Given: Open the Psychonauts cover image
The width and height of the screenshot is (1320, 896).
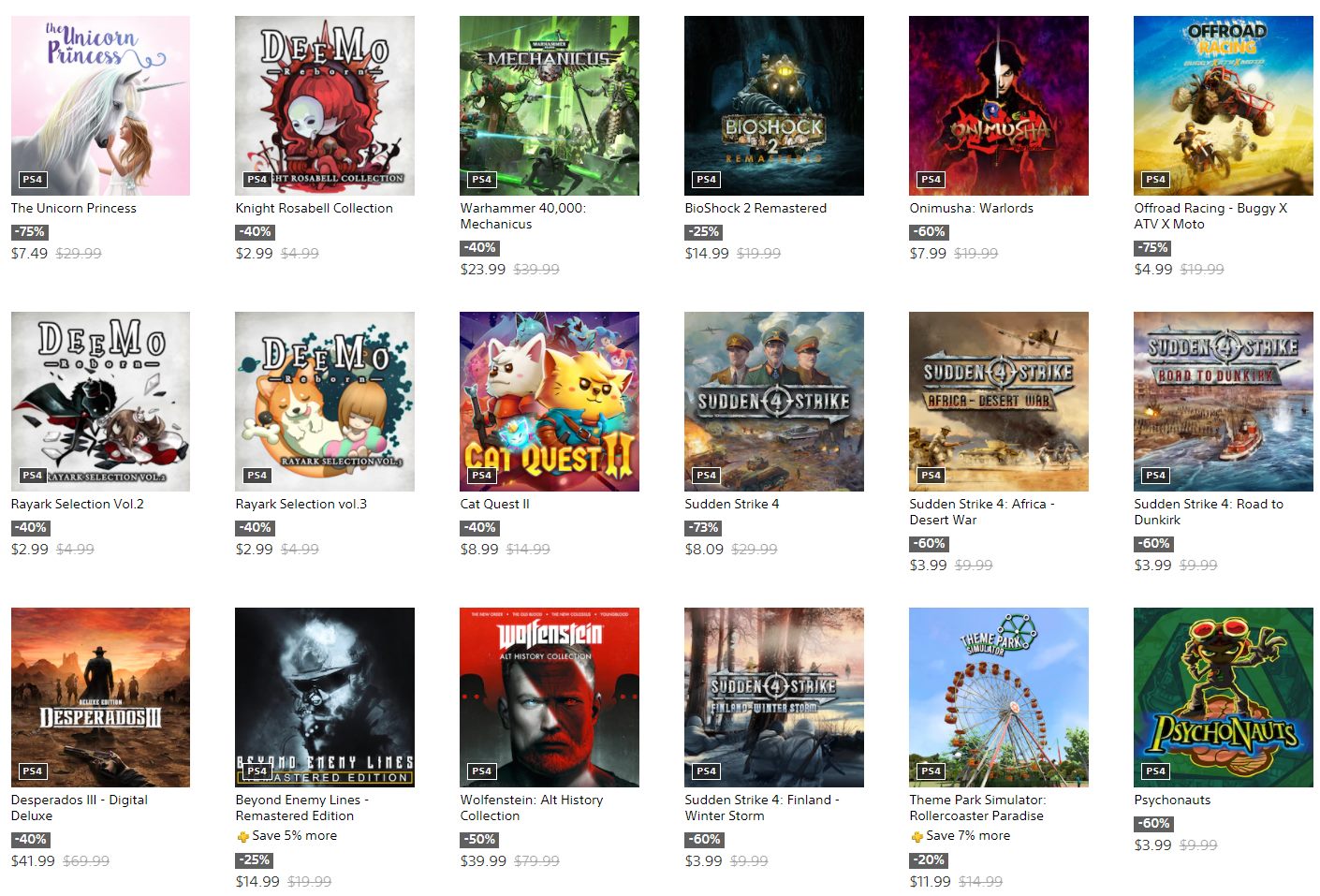Looking at the screenshot, I should [x=1224, y=698].
